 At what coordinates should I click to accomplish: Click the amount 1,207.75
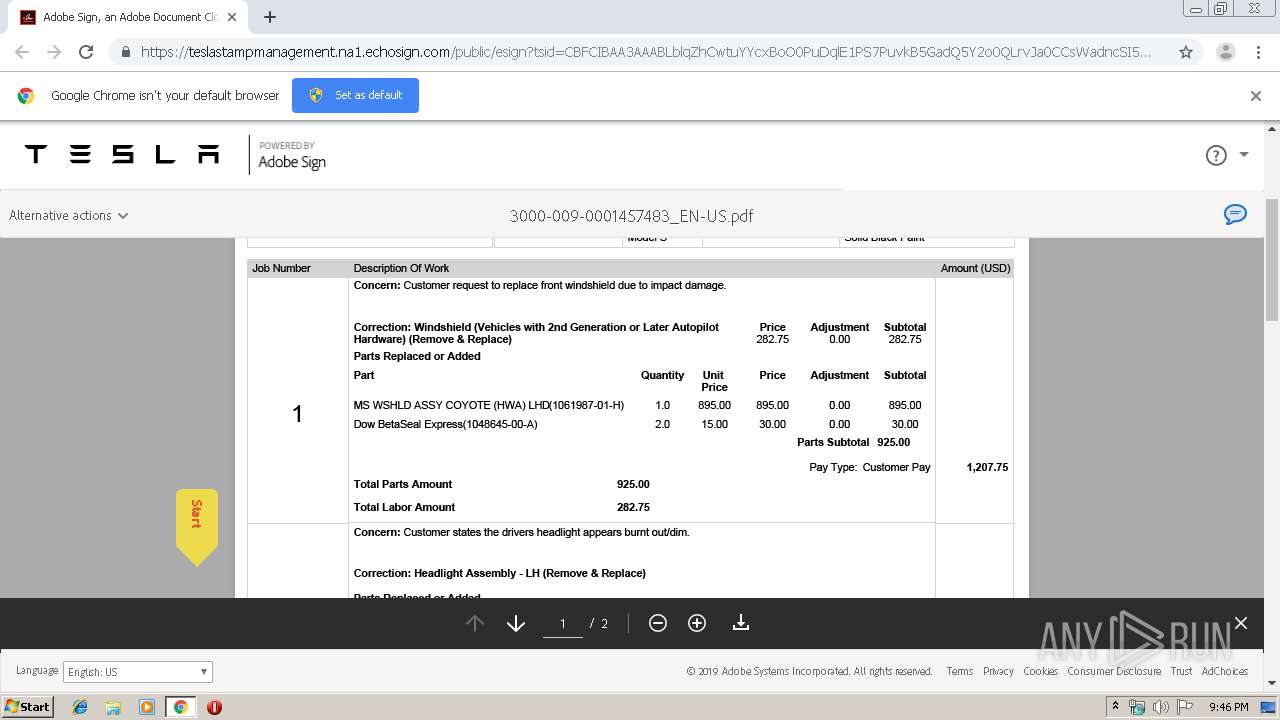click(x=987, y=467)
